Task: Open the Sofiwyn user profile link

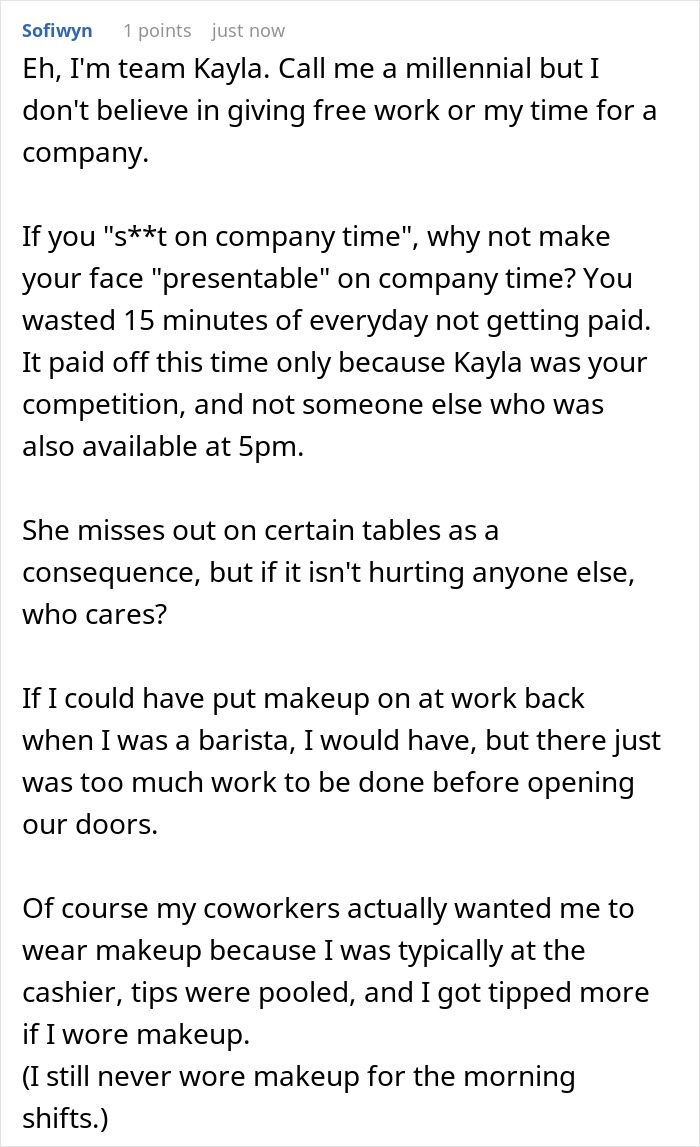Action: (x=57, y=31)
